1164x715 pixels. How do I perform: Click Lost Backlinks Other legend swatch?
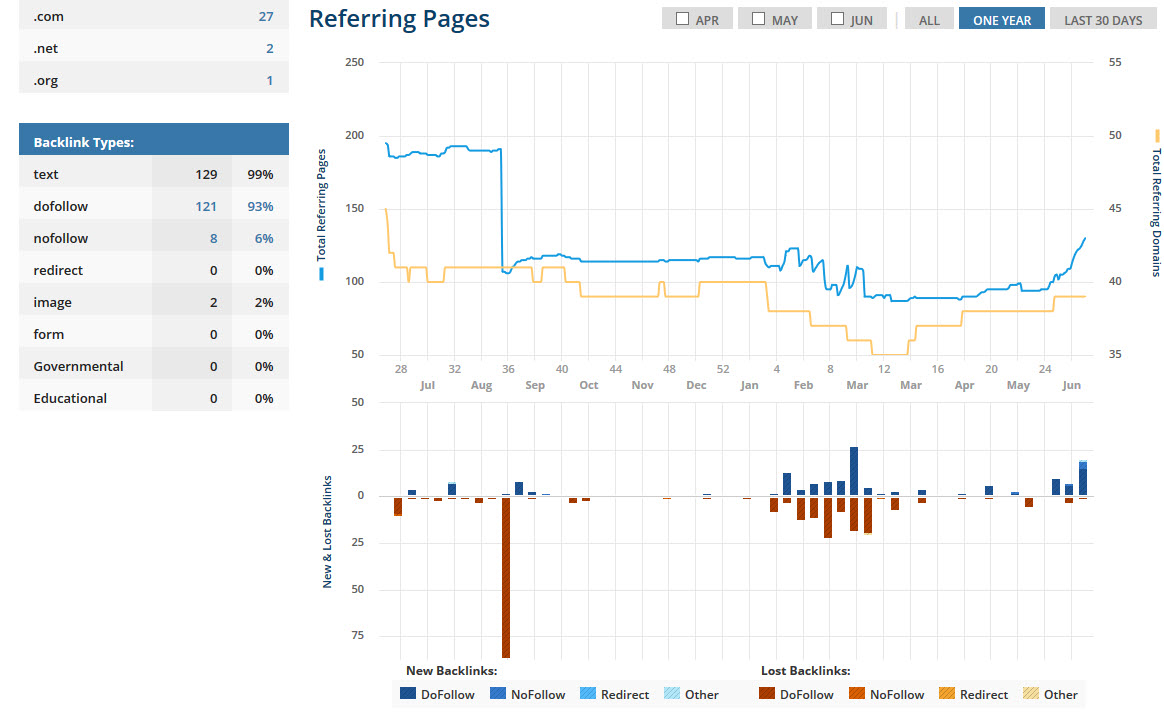point(1030,693)
